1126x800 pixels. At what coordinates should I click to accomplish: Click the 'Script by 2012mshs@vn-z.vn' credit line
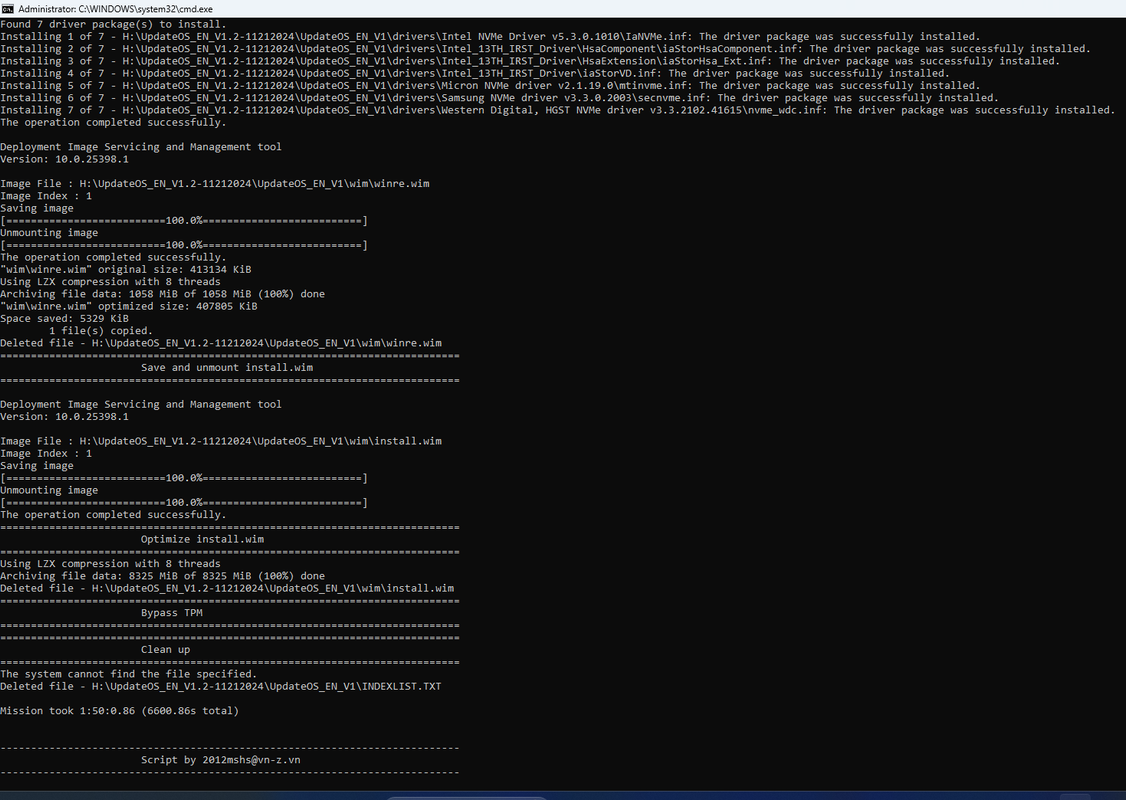pos(220,760)
